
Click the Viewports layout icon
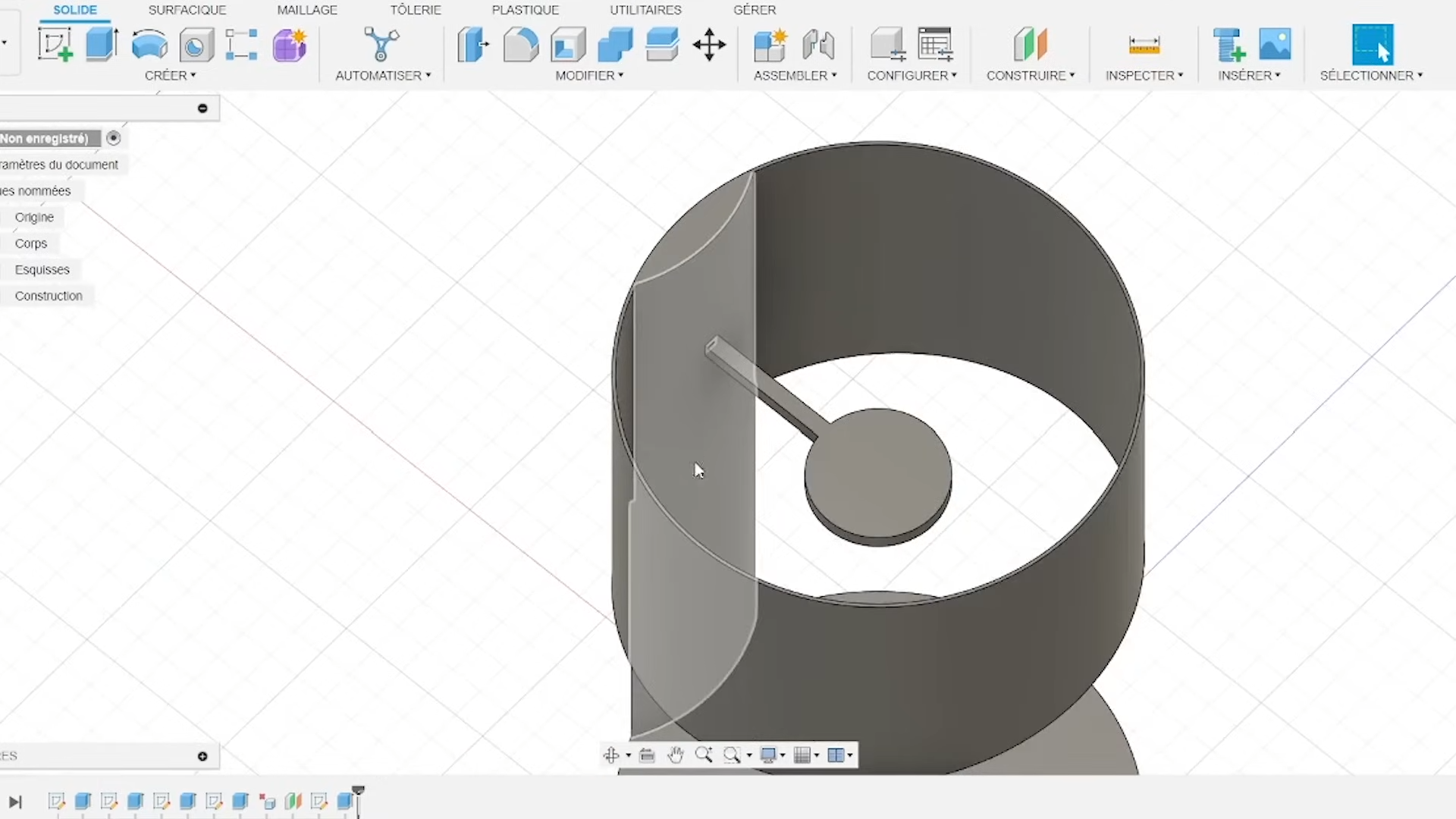836,755
